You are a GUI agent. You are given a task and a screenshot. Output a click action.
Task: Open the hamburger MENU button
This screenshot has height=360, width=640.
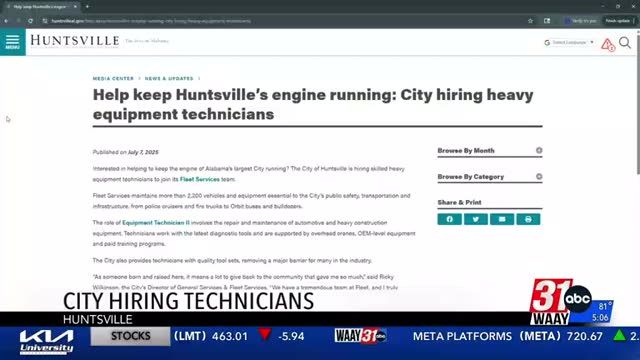click(x=13, y=42)
